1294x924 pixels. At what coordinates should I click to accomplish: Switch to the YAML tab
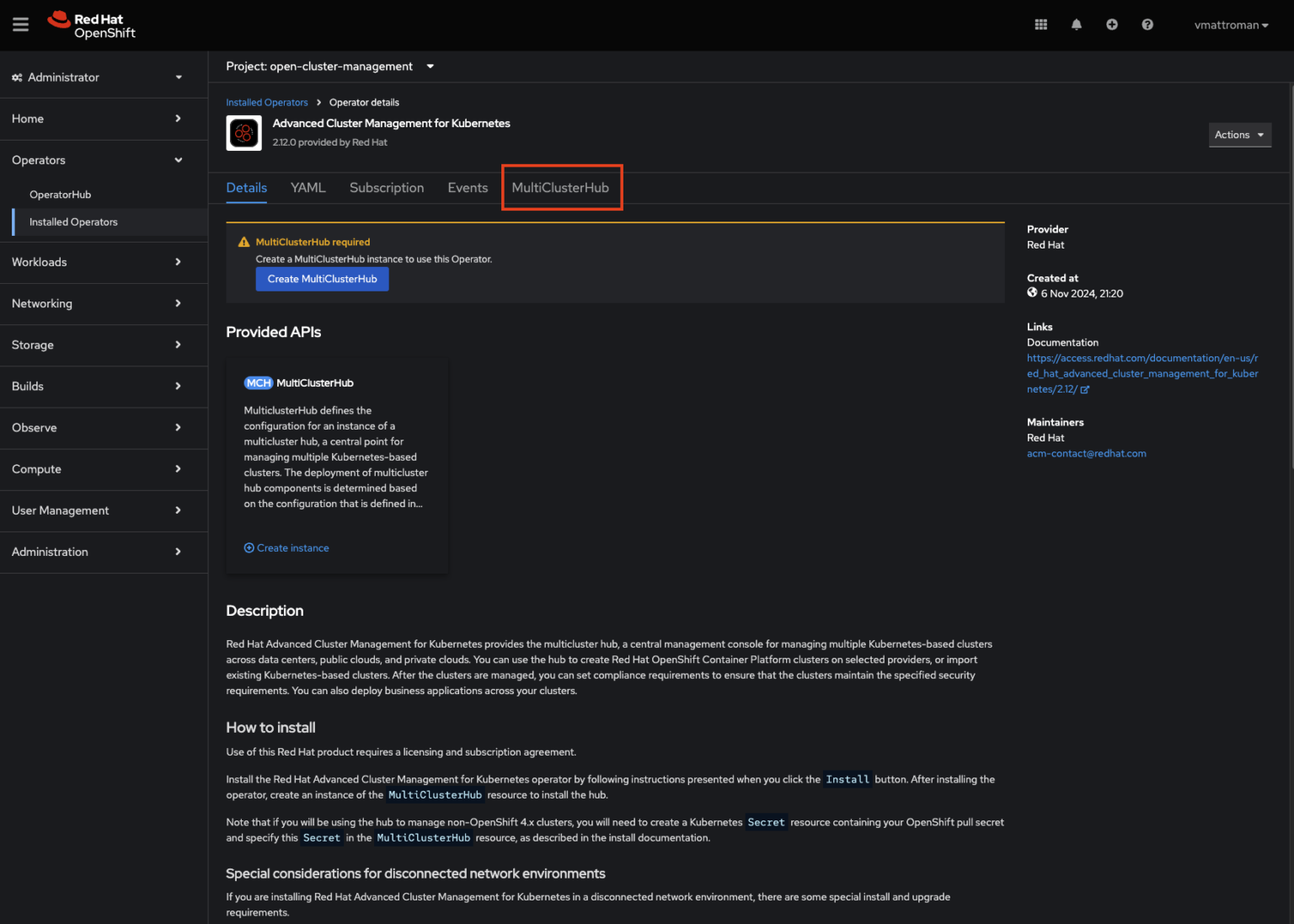307,188
